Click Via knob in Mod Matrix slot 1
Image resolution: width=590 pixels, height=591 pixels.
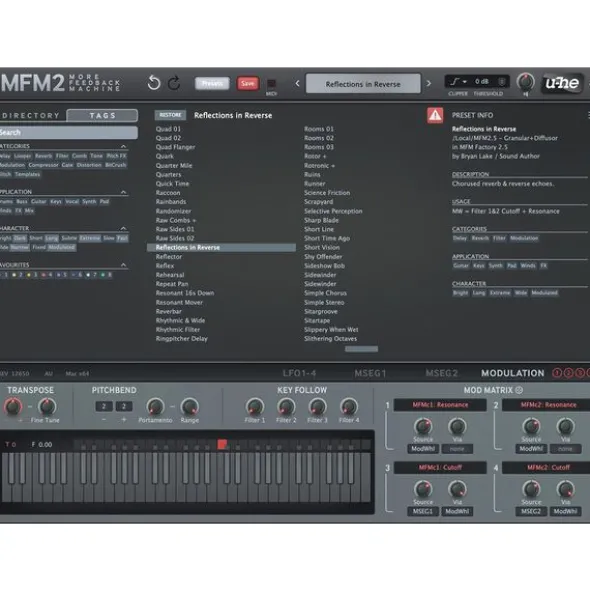click(457, 427)
